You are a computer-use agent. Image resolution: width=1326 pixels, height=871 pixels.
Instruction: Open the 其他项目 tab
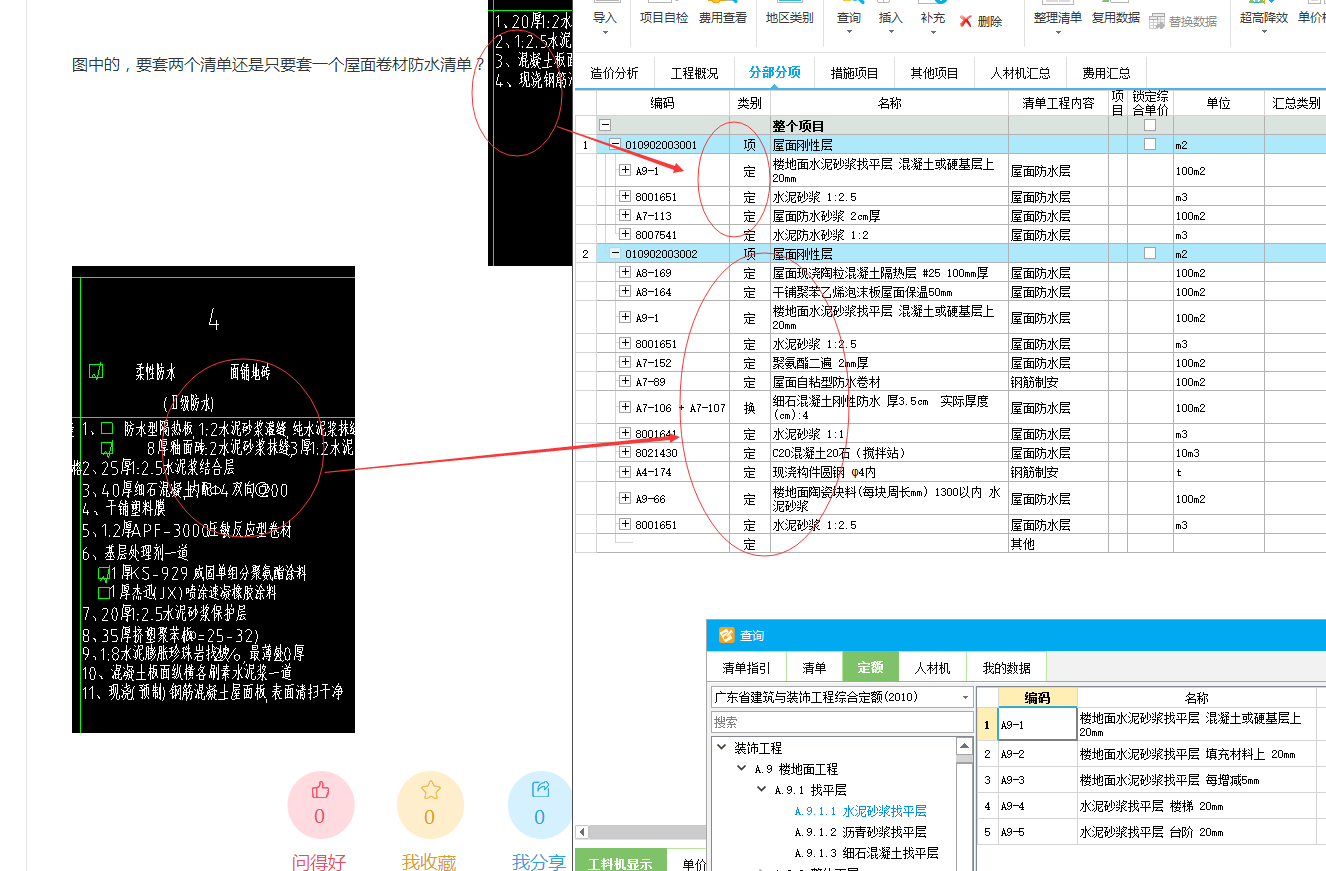click(934, 73)
